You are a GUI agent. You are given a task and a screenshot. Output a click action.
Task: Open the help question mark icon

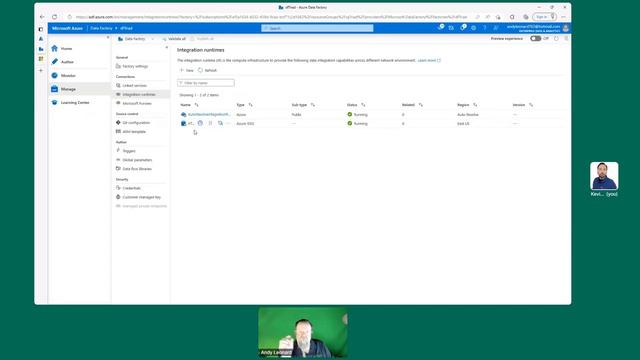click(x=484, y=28)
